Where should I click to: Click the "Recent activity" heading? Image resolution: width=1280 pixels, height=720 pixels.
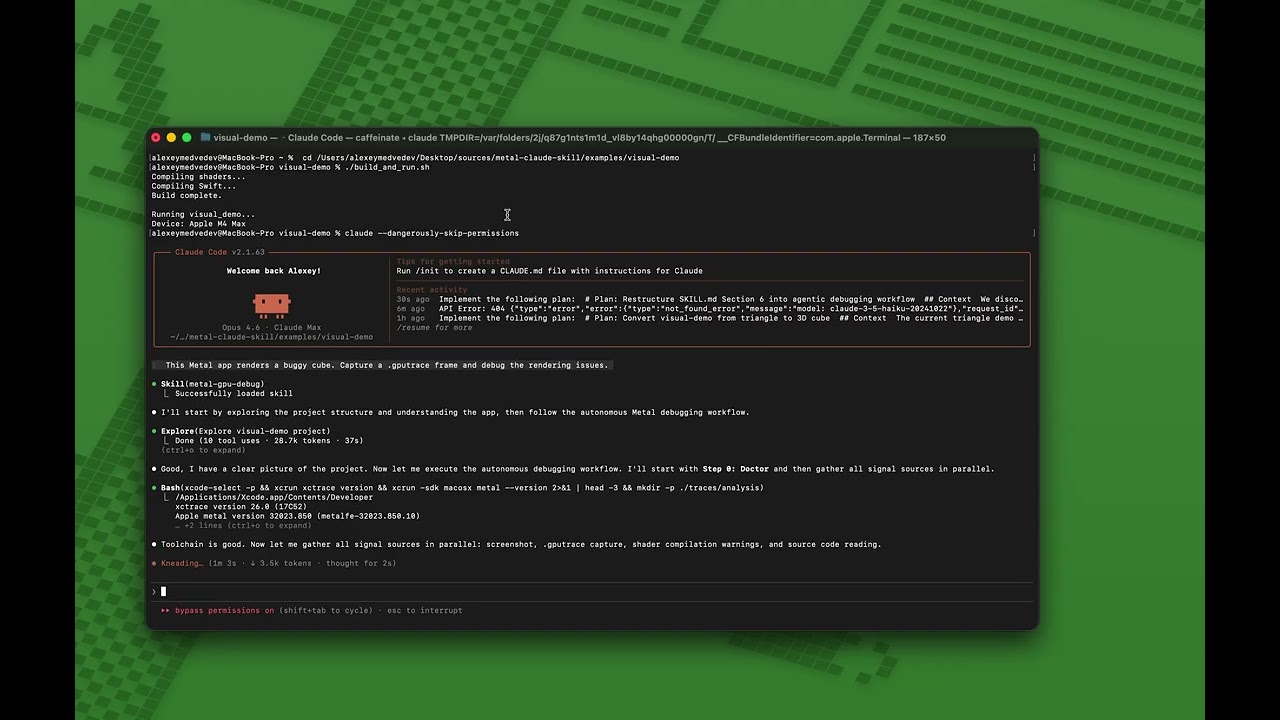(432, 290)
